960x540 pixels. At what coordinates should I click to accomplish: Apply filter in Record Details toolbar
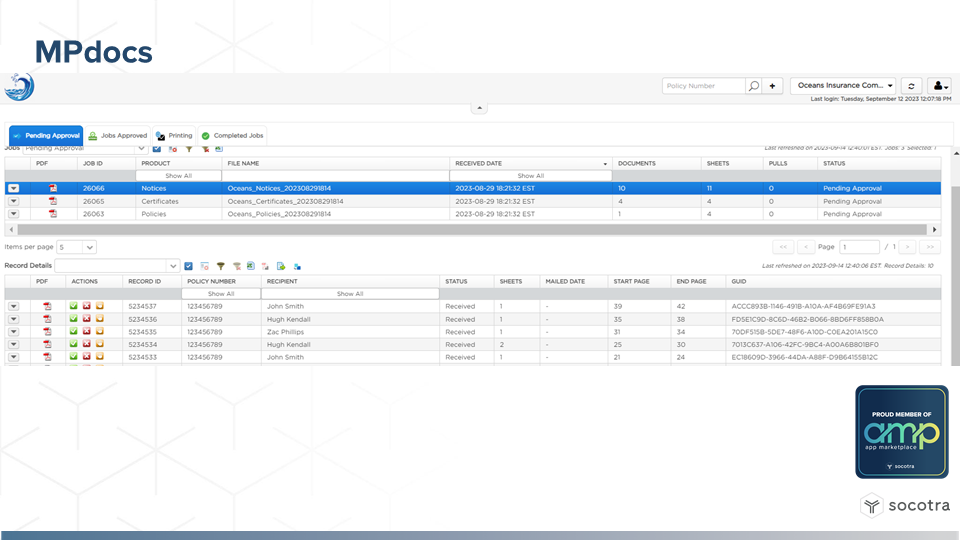click(x=221, y=266)
